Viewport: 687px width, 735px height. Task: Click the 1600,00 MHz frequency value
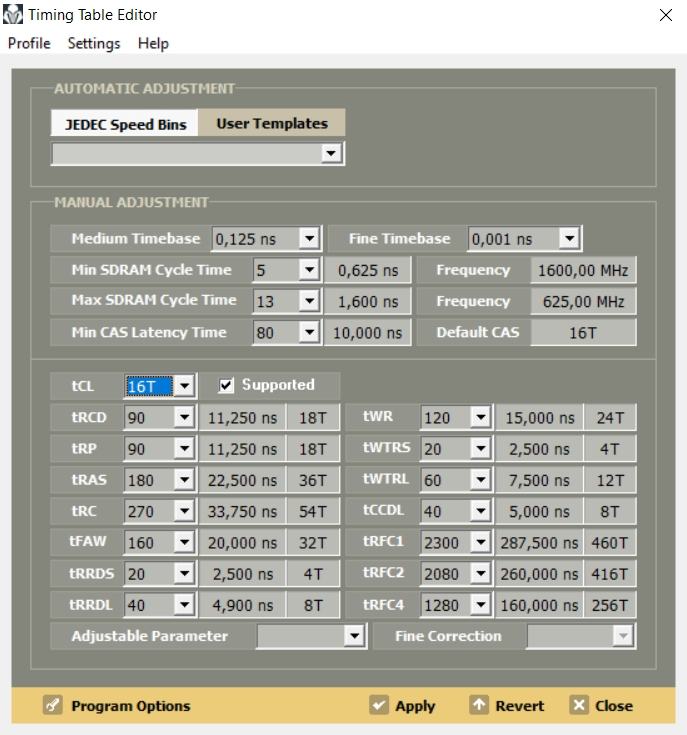click(x=583, y=270)
